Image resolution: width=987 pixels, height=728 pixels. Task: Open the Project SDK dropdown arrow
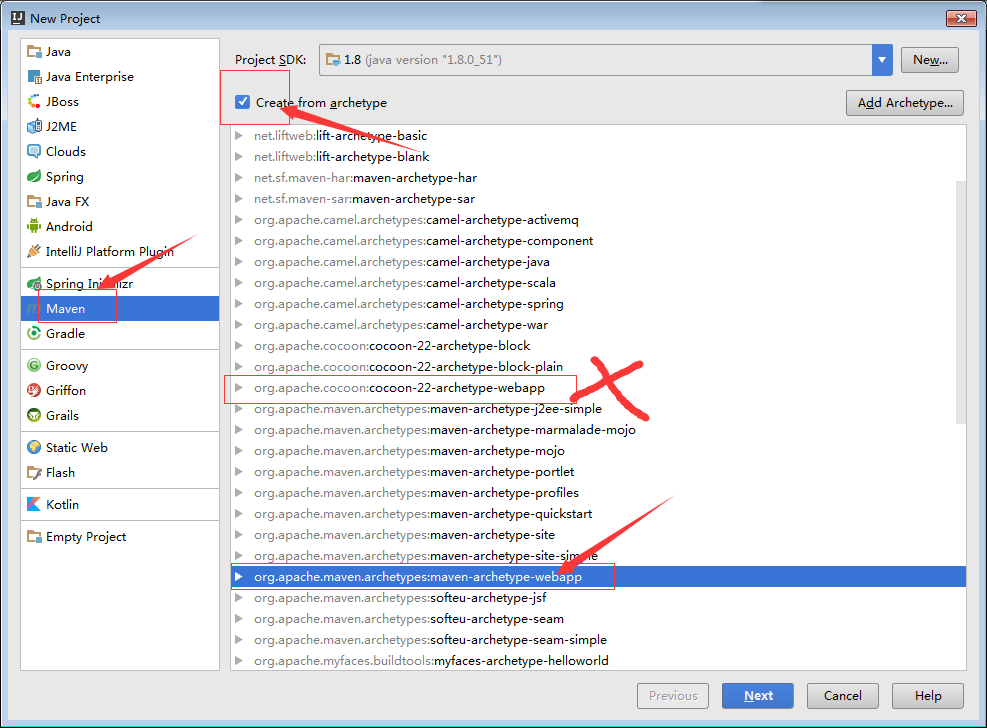click(882, 60)
